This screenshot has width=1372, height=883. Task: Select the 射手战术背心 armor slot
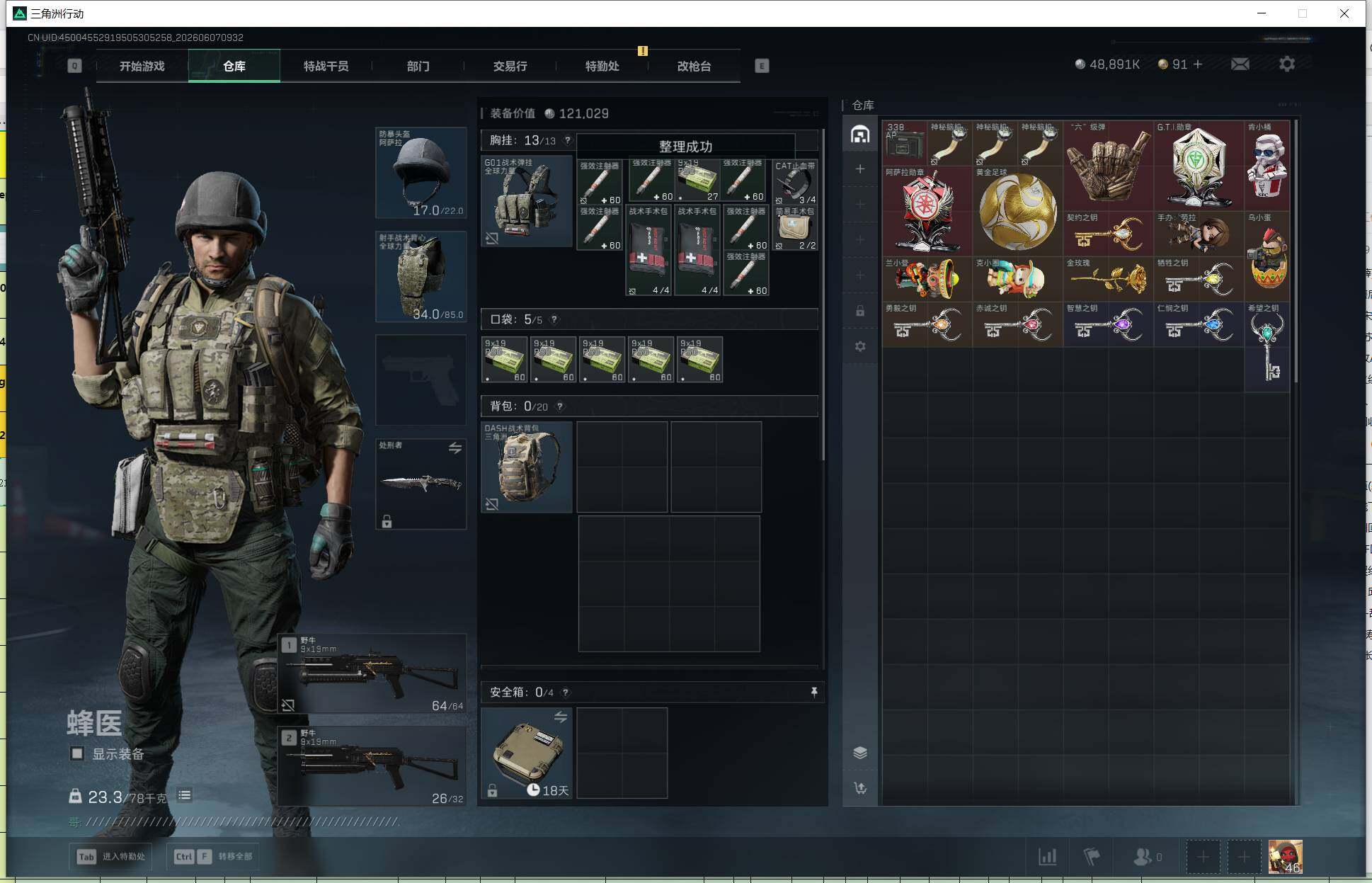point(421,277)
